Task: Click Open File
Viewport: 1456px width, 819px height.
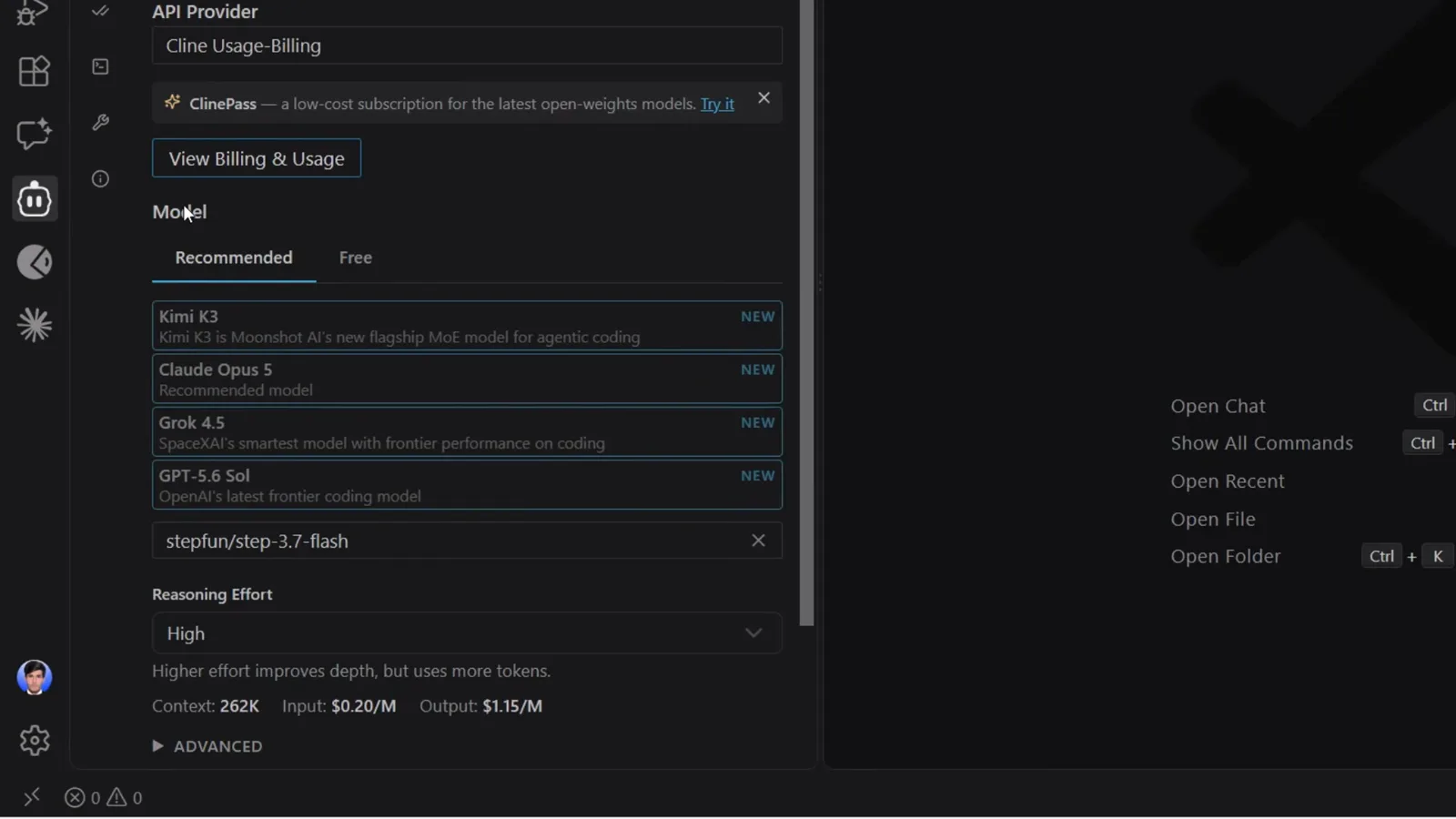Action: pyautogui.click(x=1213, y=520)
